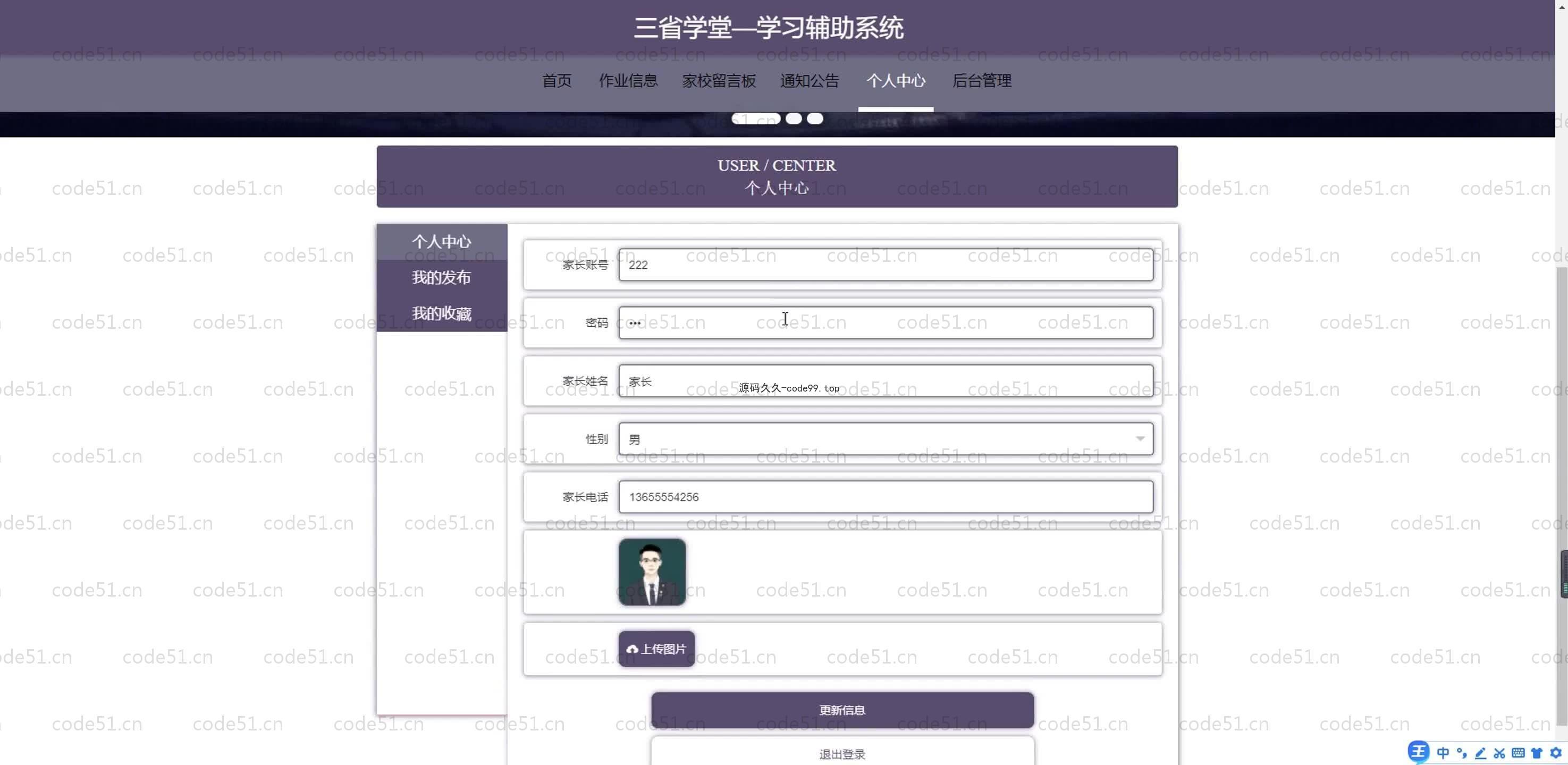This screenshot has width=1568, height=765.
Task: Click the 三省学堂—学习辅助系统 site title
Action: [x=769, y=28]
